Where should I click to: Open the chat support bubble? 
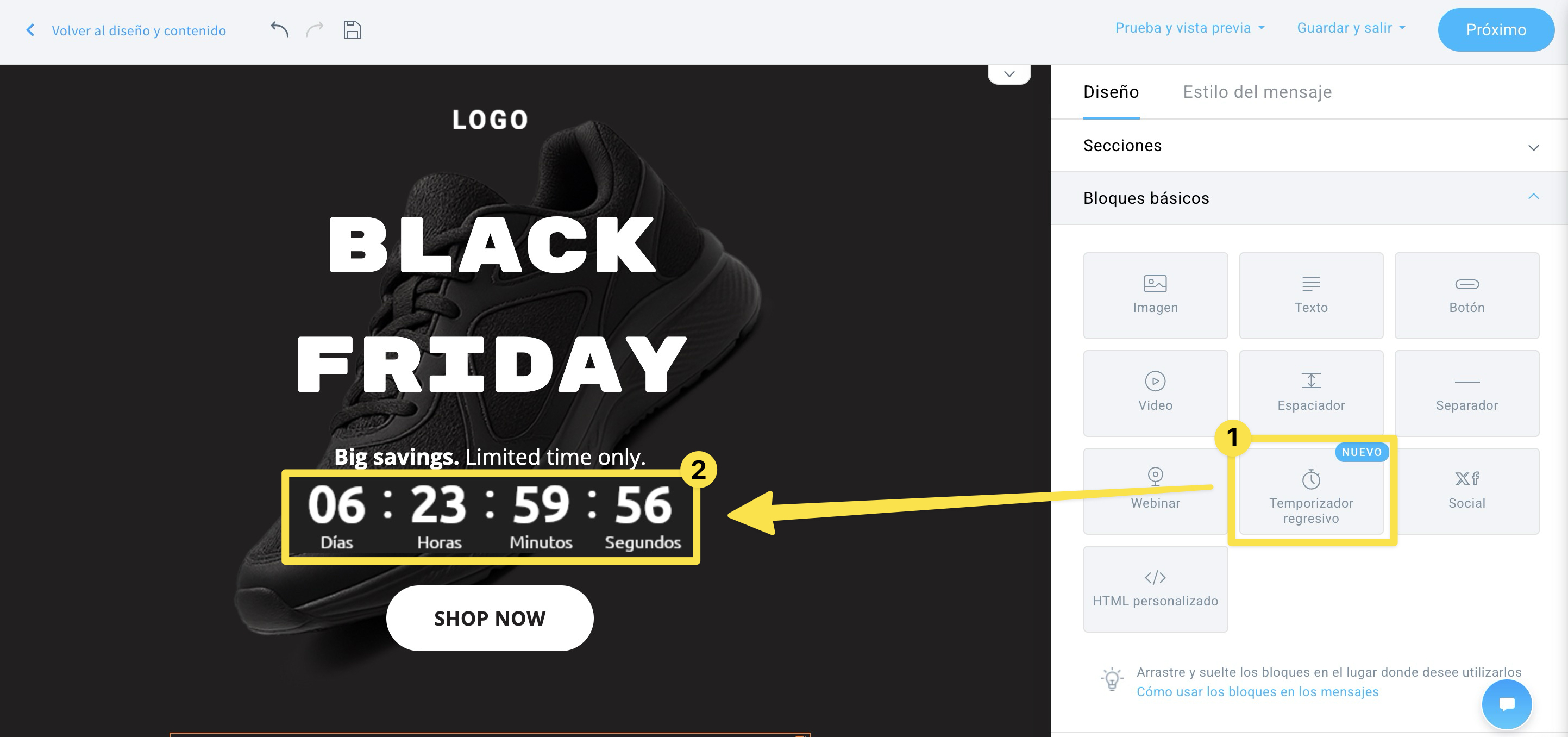click(1507, 704)
